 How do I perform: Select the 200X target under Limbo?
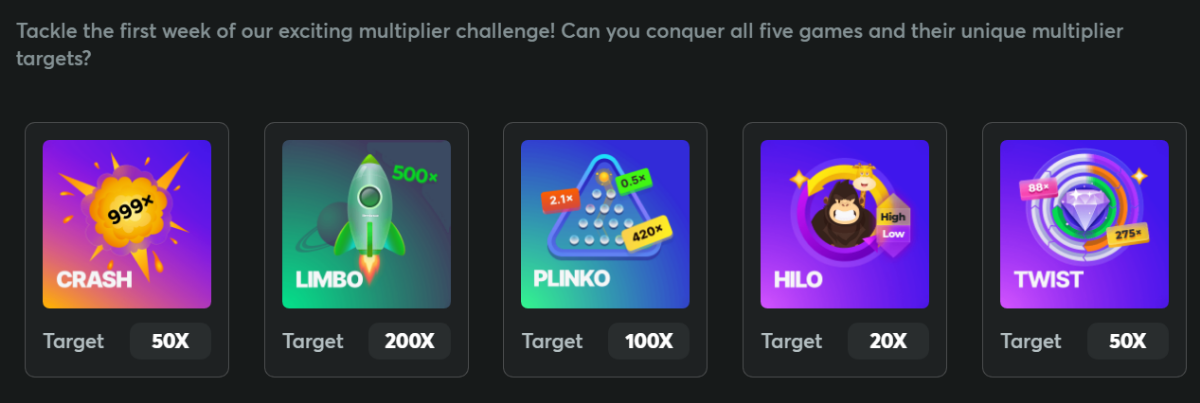[x=410, y=341]
